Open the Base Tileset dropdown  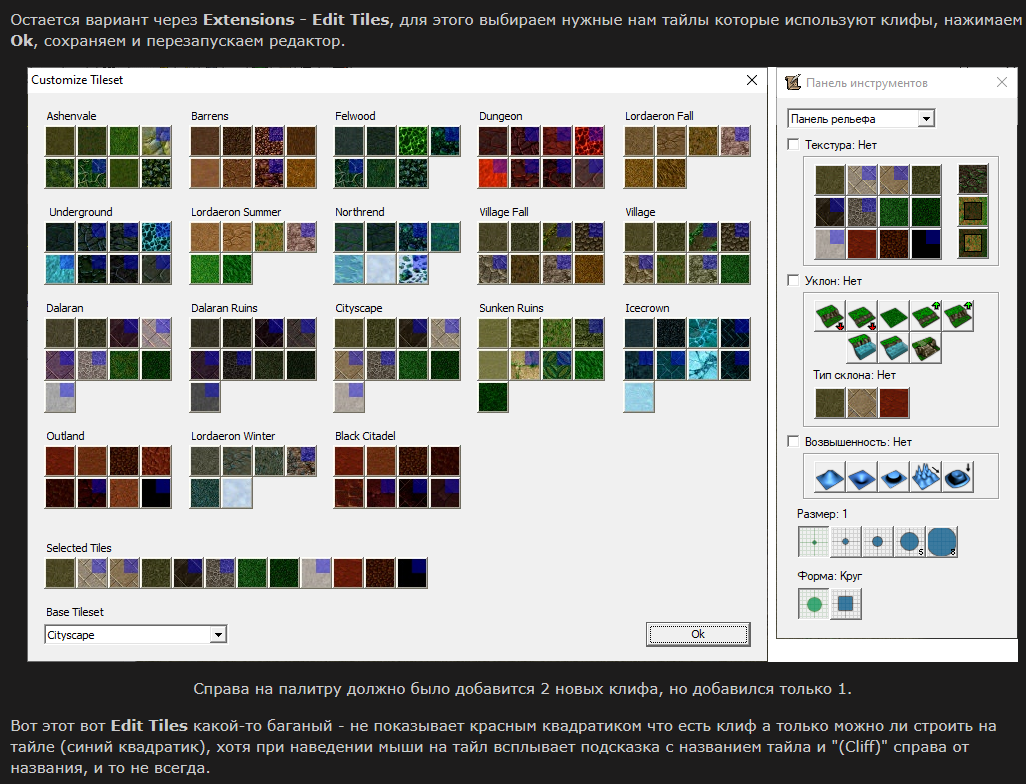click(217, 635)
